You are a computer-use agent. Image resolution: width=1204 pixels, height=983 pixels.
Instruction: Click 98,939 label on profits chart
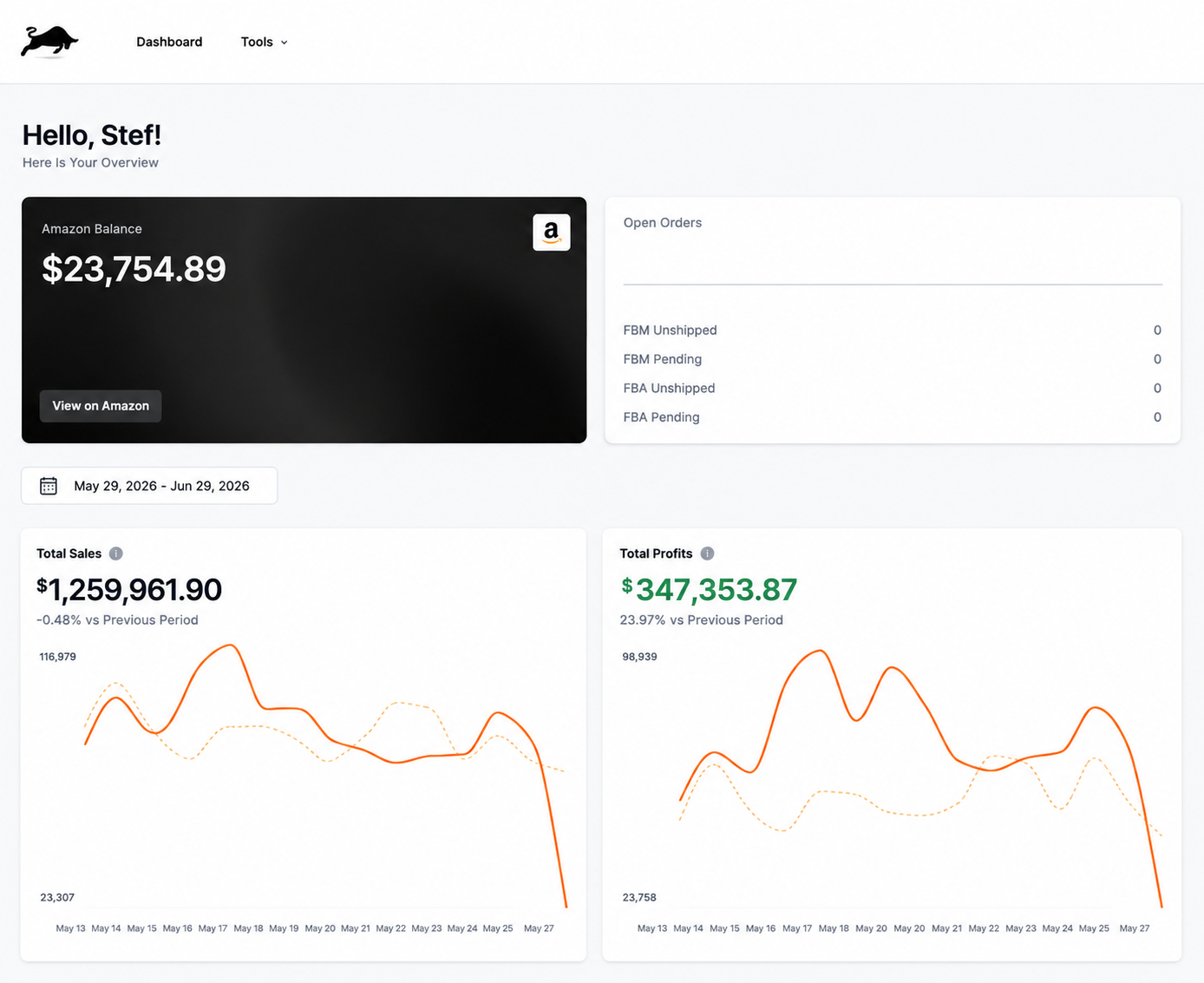coord(639,657)
